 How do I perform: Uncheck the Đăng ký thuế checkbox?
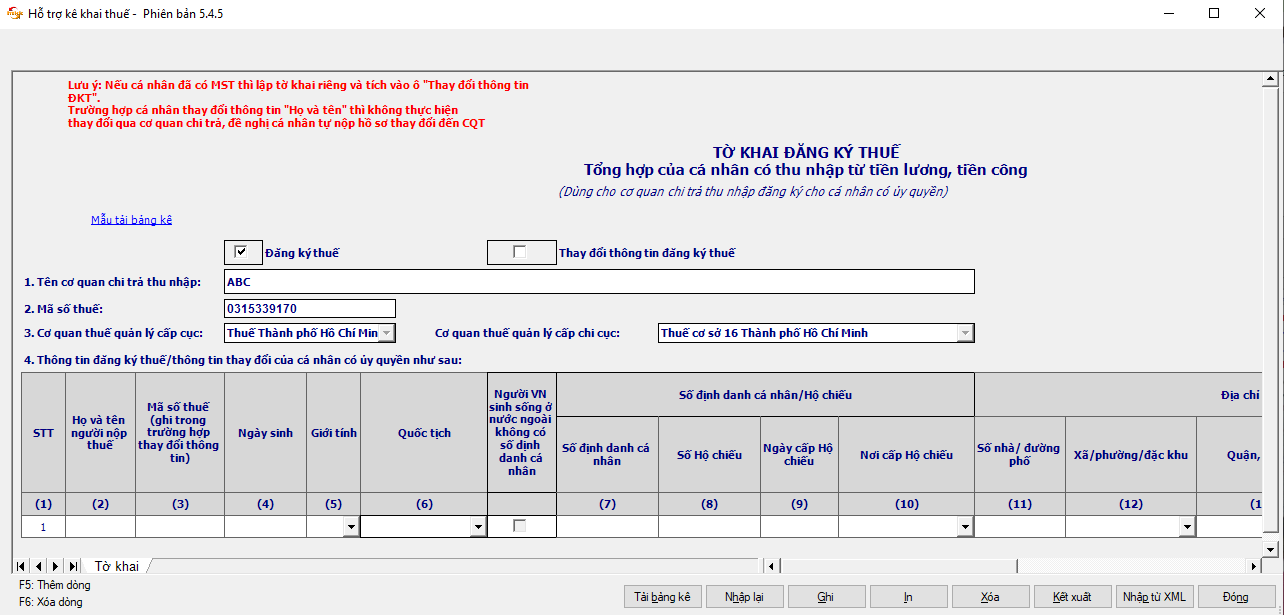point(241,252)
